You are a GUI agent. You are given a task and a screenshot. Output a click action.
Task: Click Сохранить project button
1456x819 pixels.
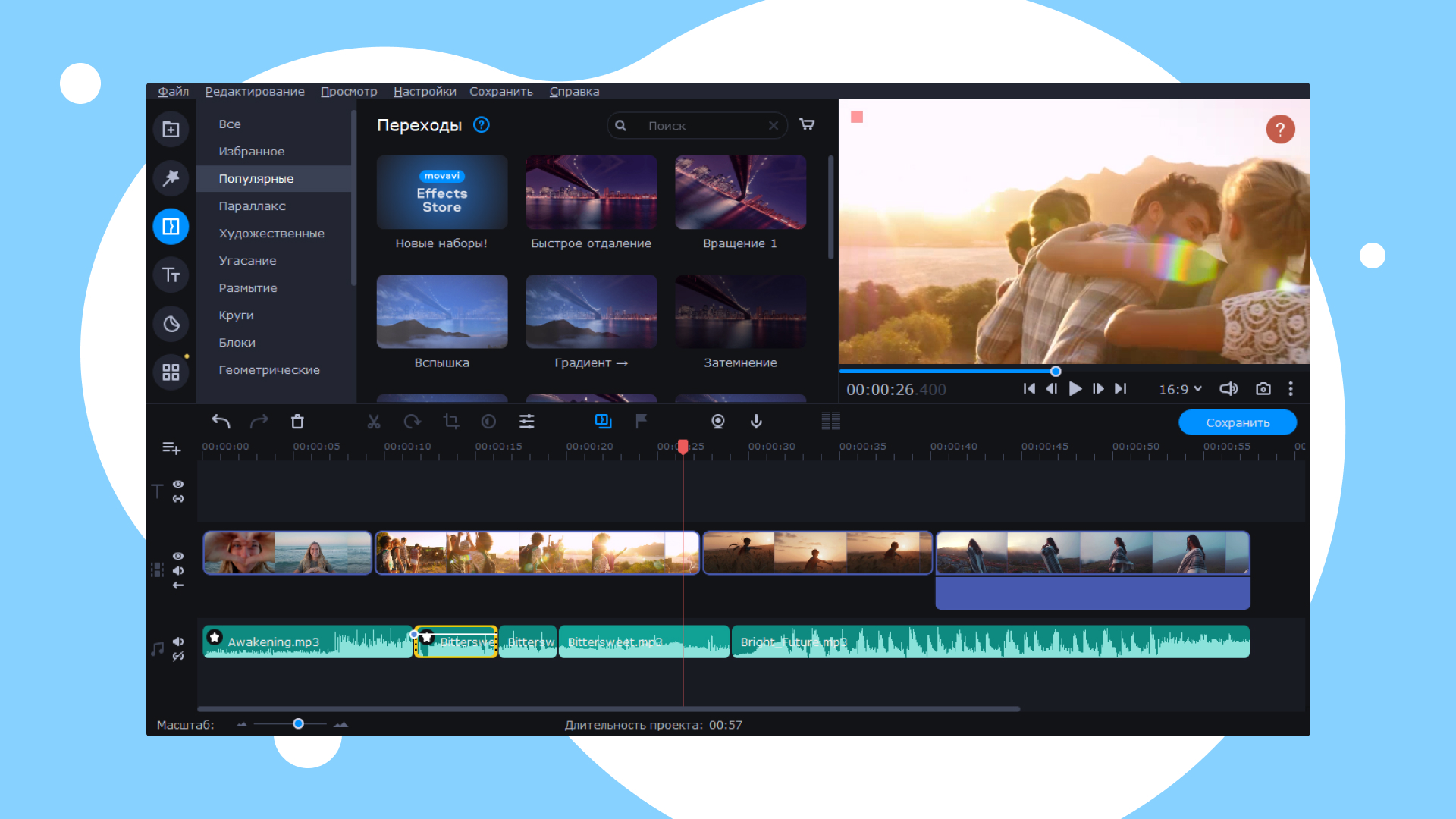pyautogui.click(x=1237, y=421)
